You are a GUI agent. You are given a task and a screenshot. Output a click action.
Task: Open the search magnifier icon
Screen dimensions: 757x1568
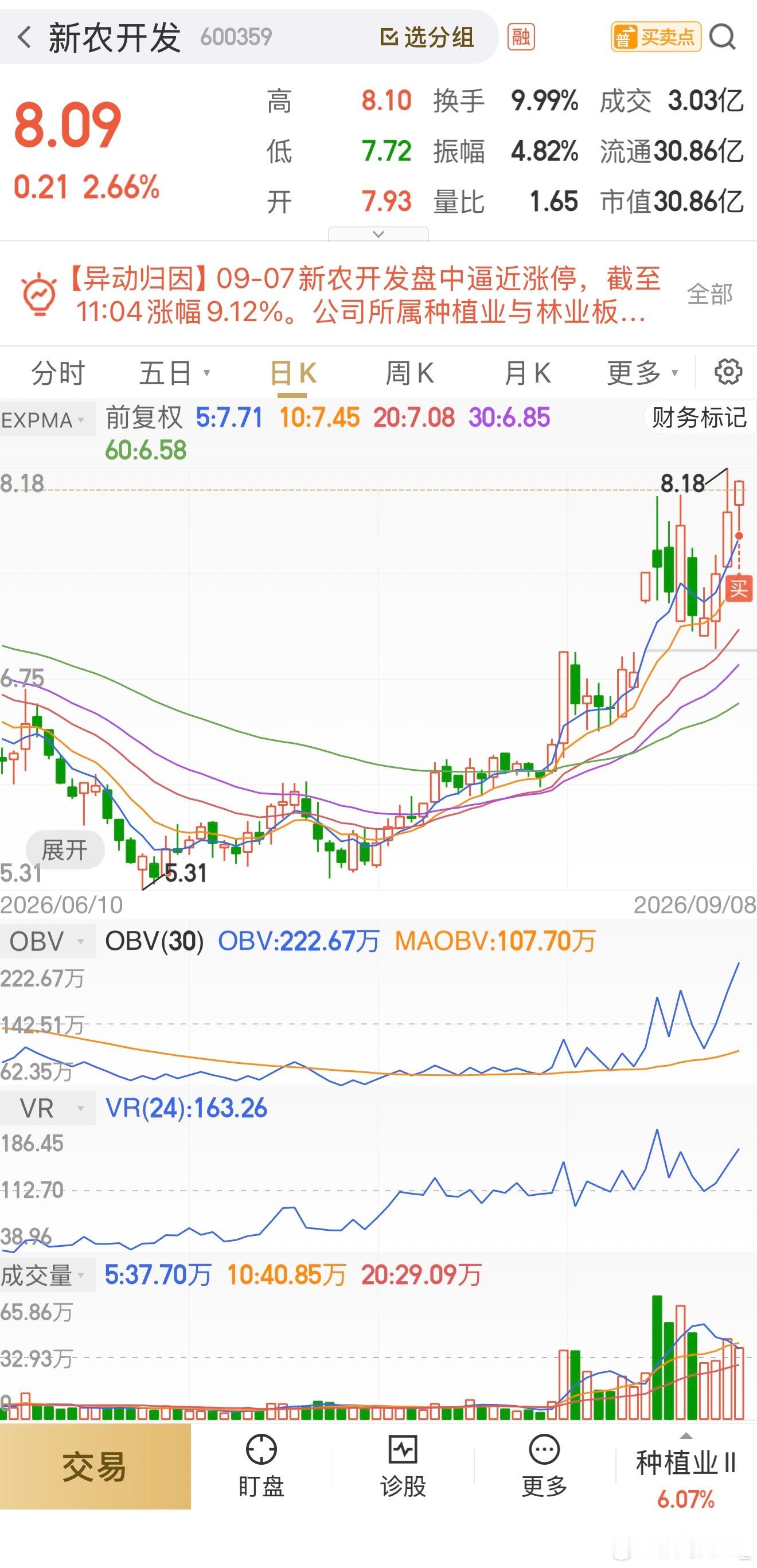click(723, 37)
